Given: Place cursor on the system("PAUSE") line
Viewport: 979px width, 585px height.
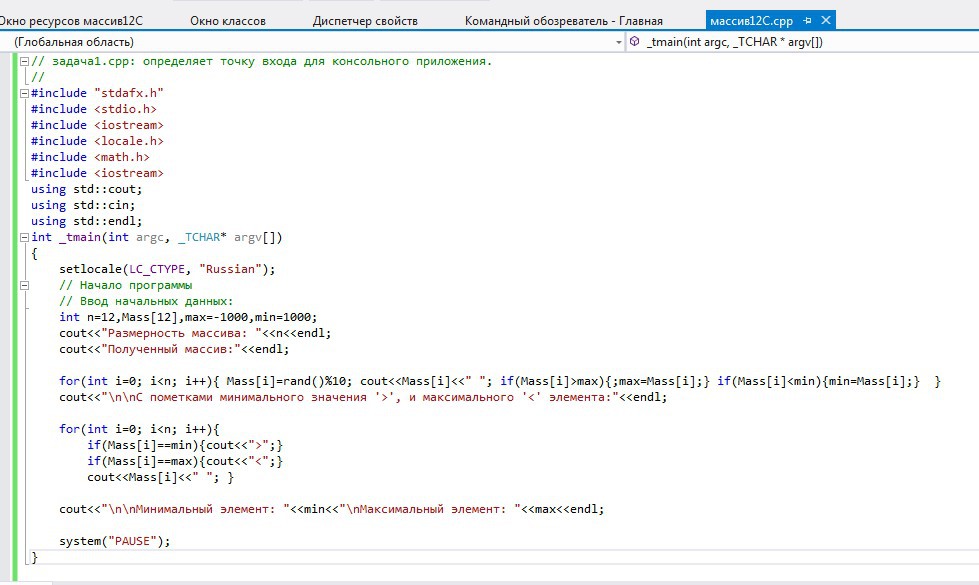Looking at the screenshot, I should [115, 541].
